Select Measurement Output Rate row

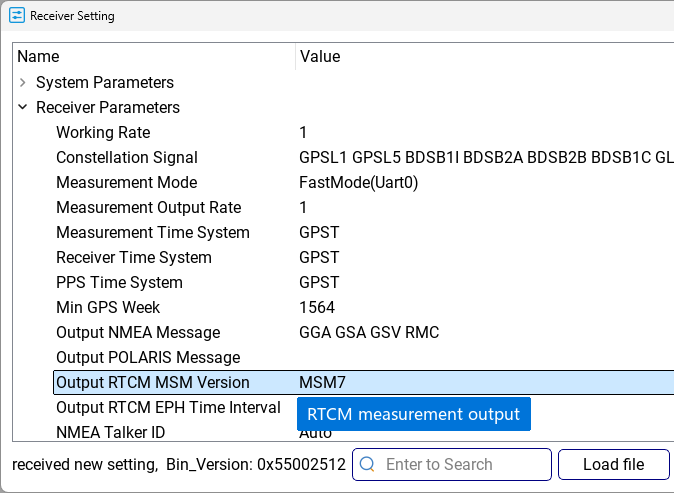click(x=364, y=207)
